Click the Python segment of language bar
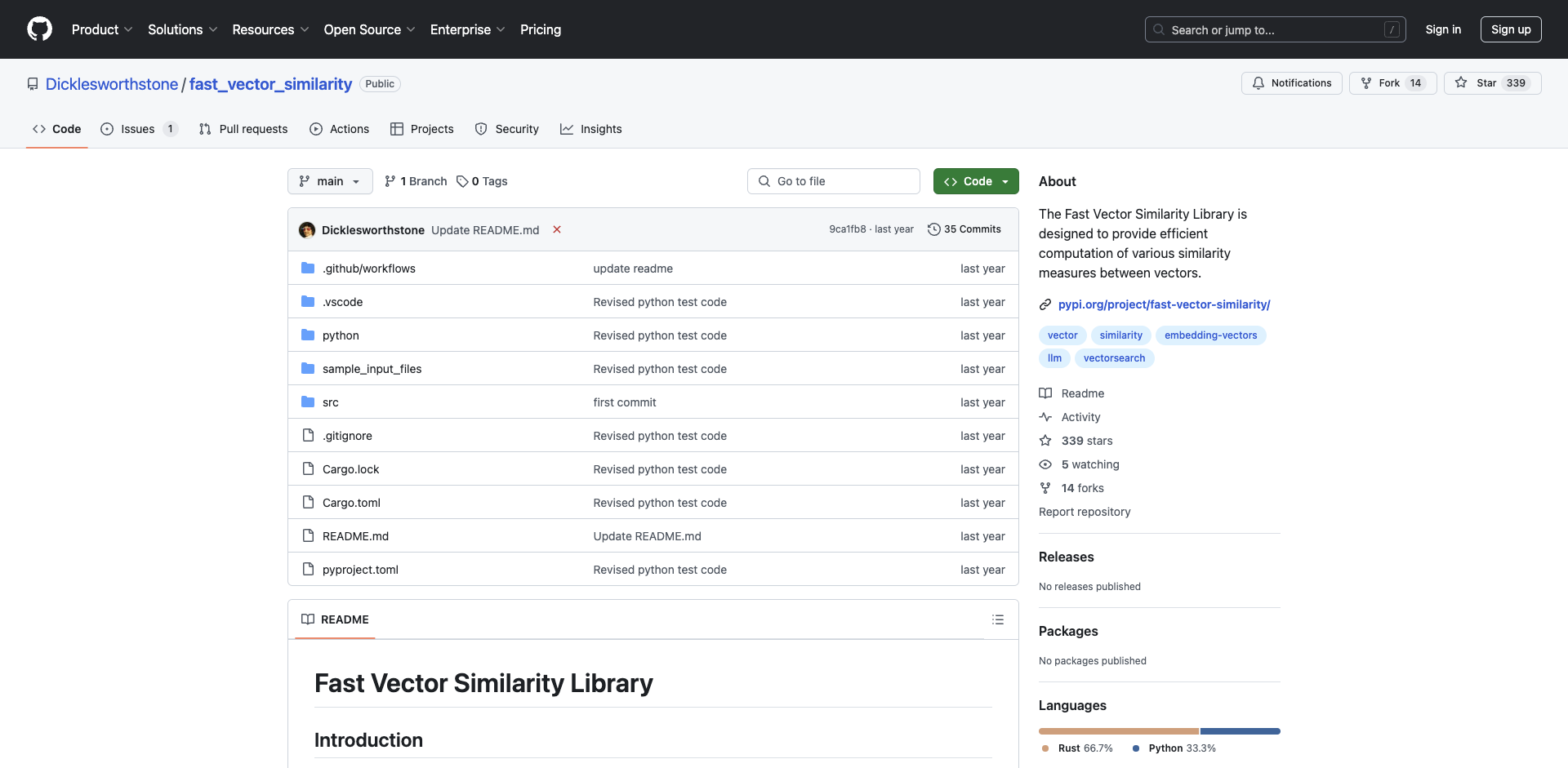 [x=1241, y=731]
